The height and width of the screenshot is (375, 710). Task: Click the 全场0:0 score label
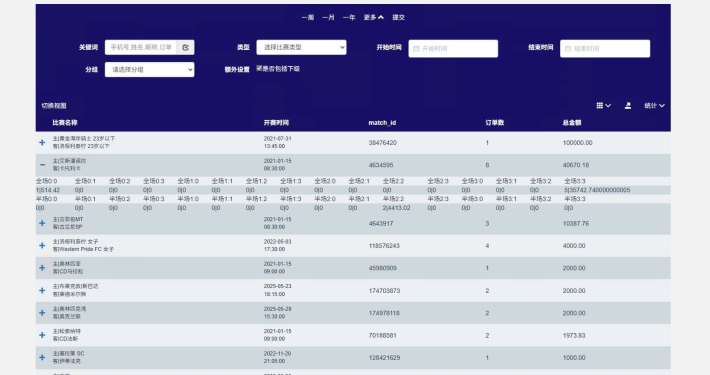pyautogui.click(x=47, y=181)
